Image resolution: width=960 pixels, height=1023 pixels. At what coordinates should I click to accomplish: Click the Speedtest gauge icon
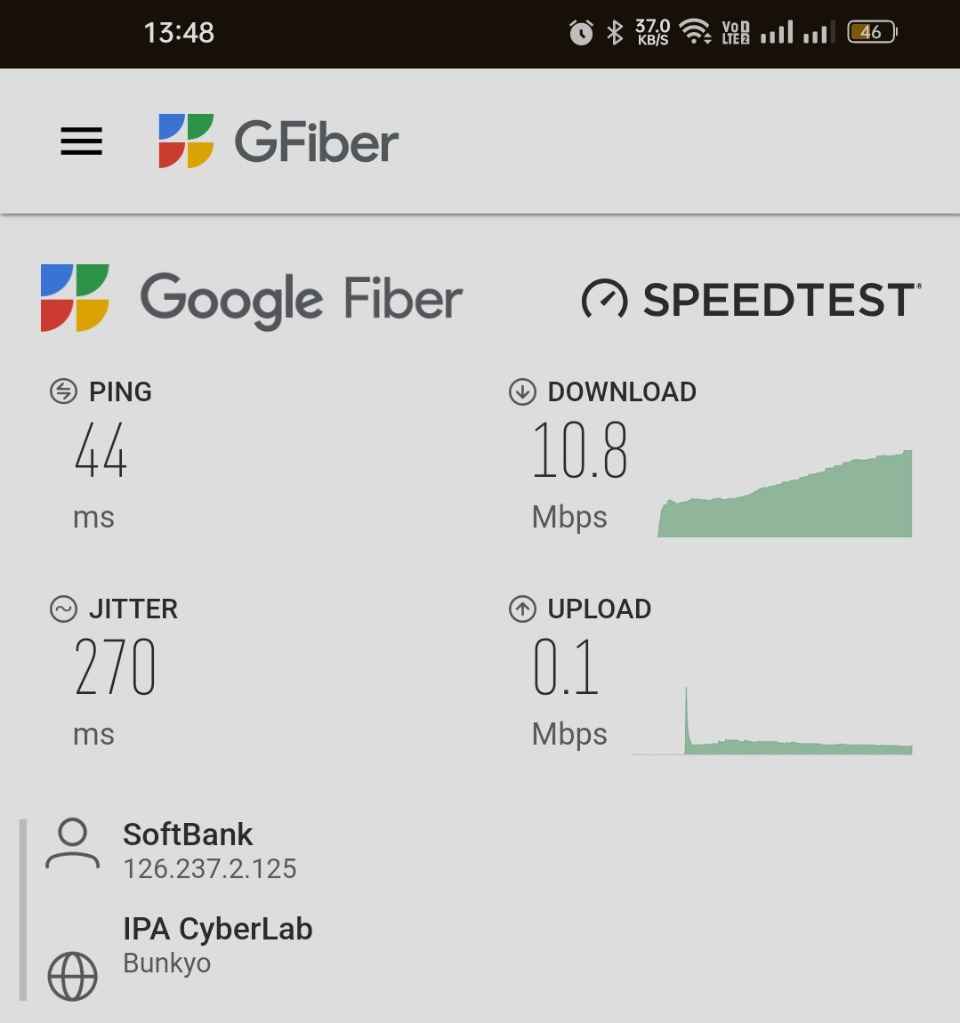(604, 299)
